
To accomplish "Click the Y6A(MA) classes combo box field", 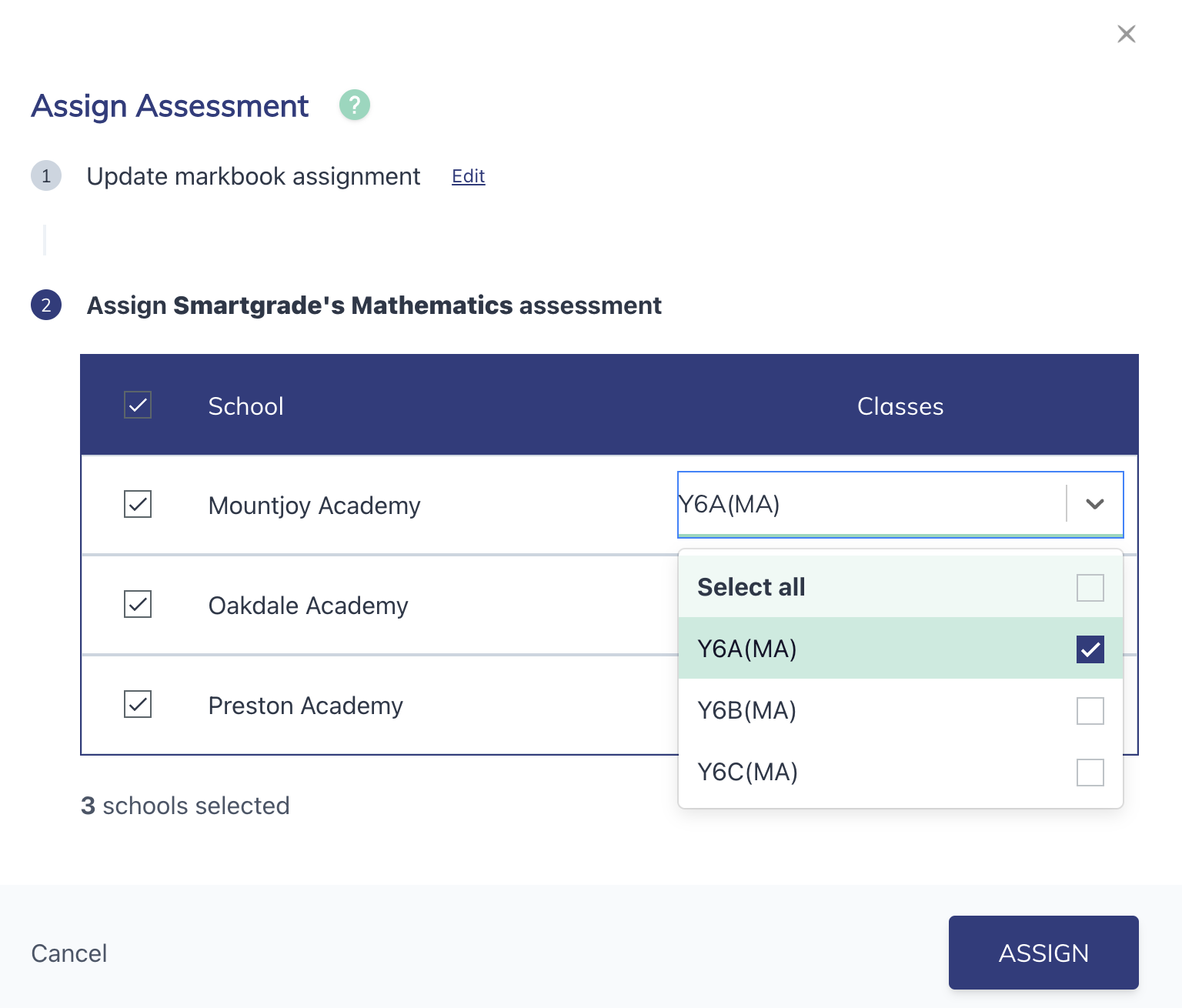I will [900, 504].
